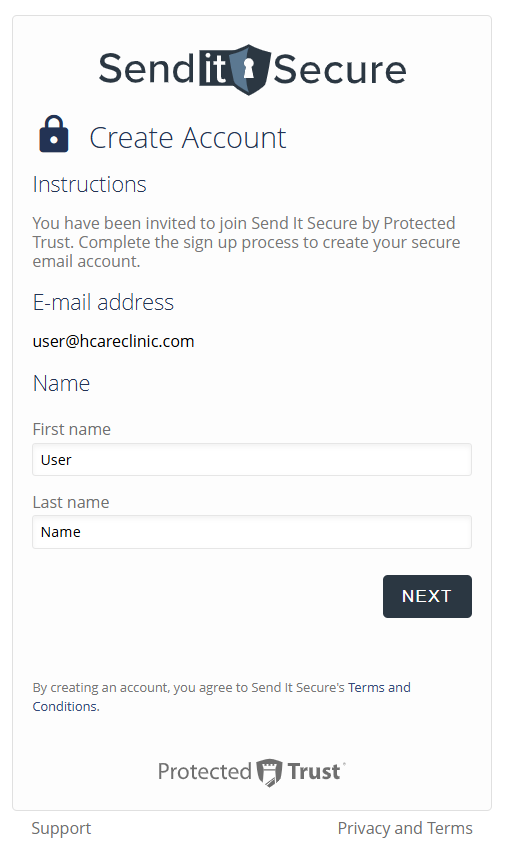Click the Protected Trust footer logo

[251, 772]
